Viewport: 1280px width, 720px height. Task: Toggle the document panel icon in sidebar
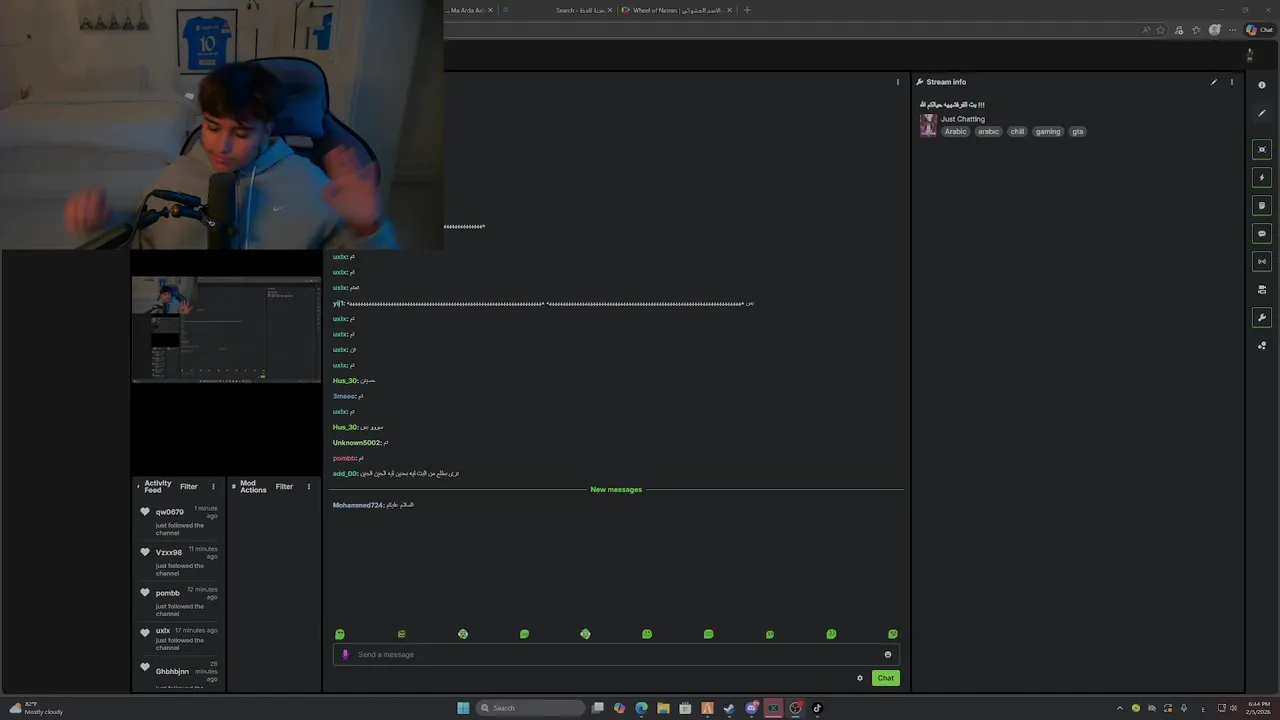(1262, 205)
